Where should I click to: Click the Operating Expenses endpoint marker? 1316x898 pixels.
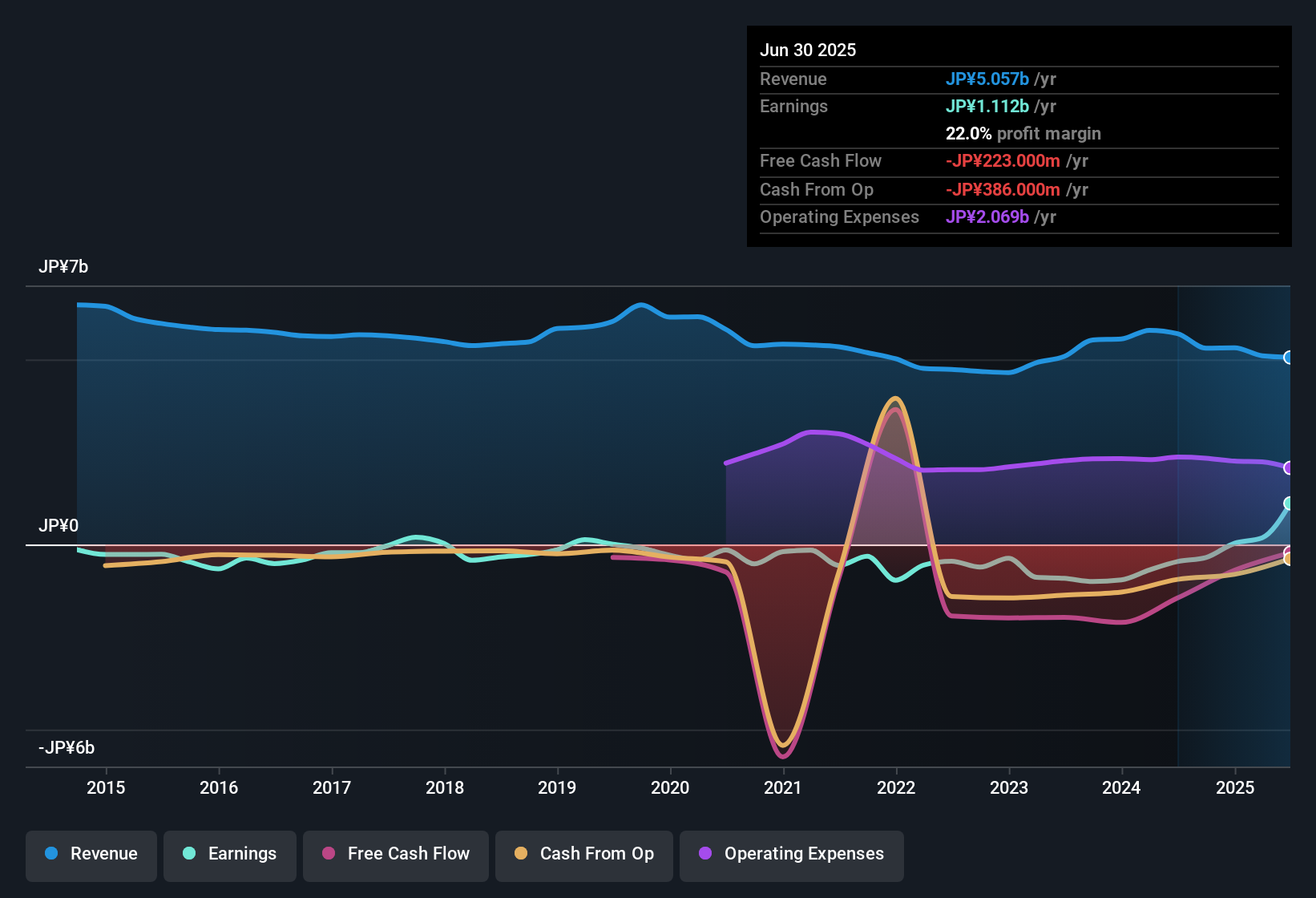[1289, 467]
